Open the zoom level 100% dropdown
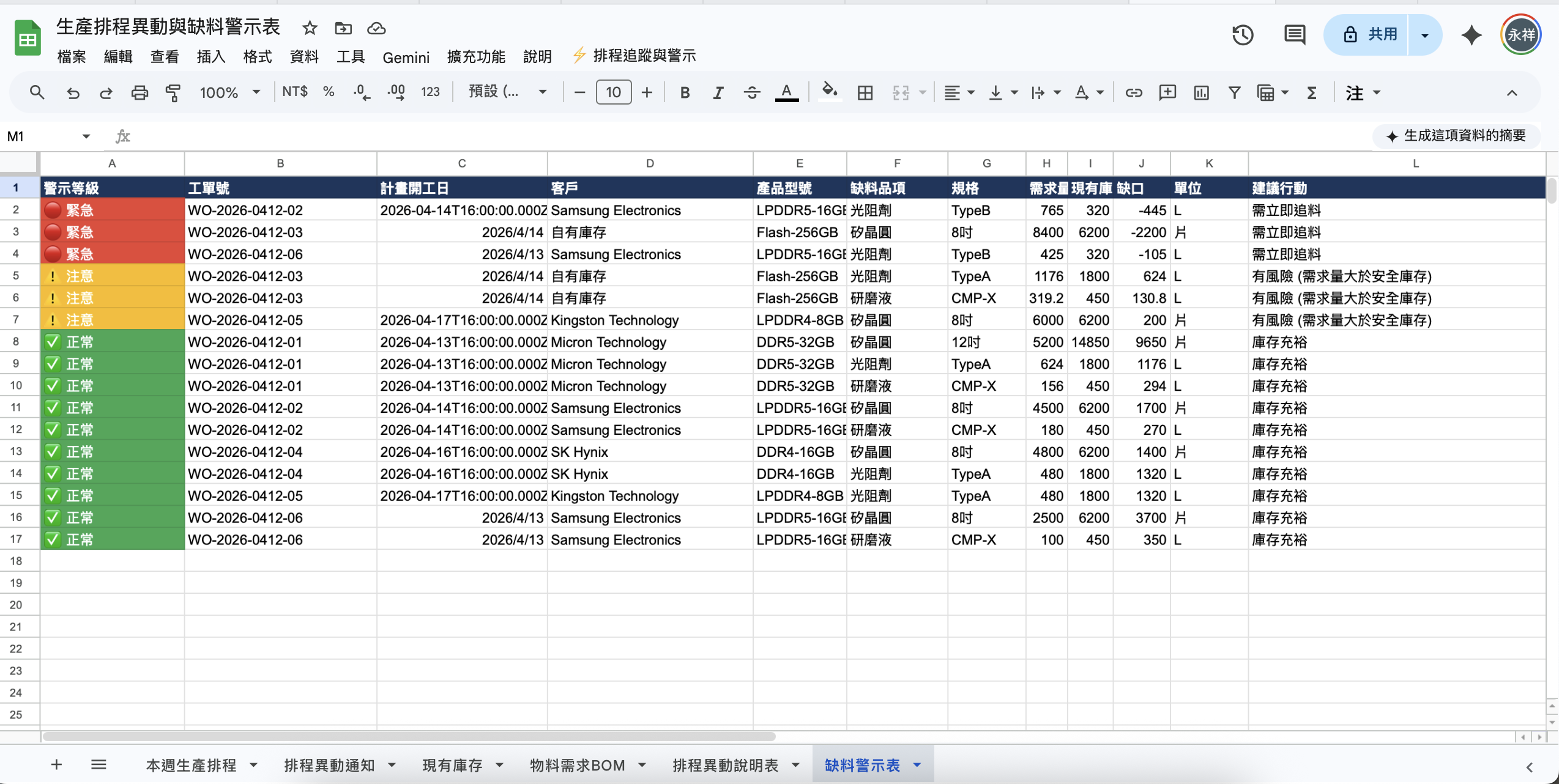 coord(230,92)
